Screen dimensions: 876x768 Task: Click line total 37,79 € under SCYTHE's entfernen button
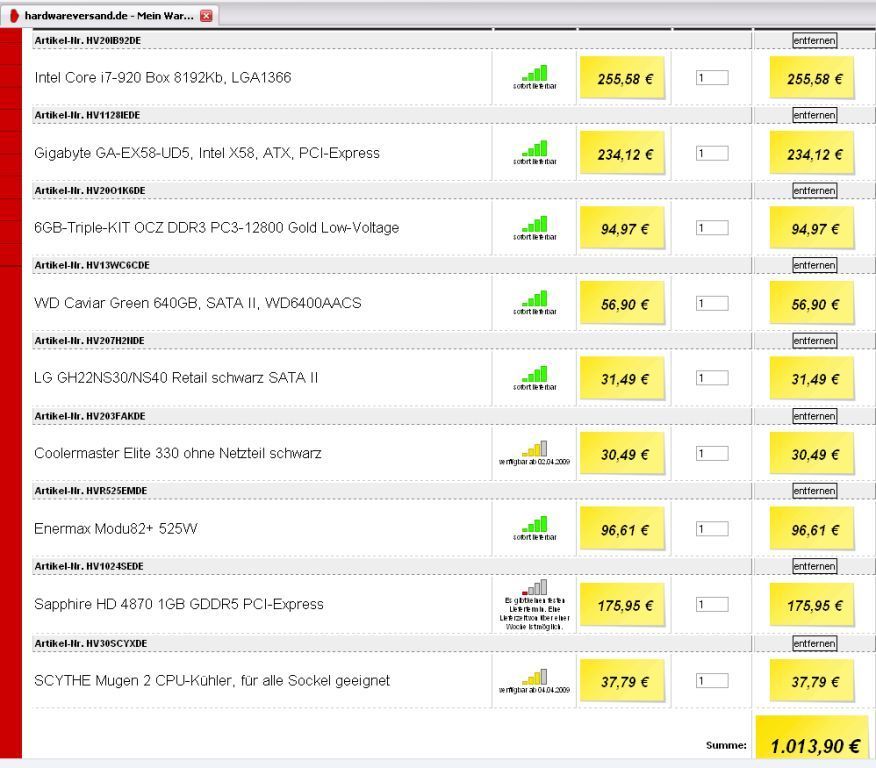click(815, 682)
